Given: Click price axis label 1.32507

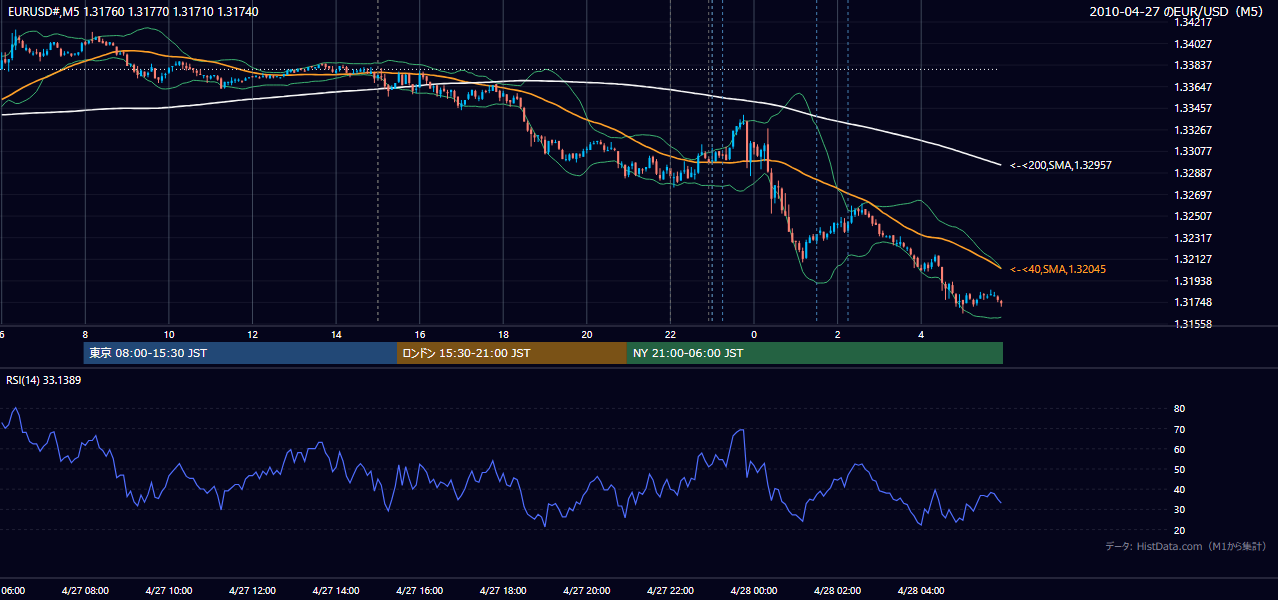Looking at the screenshot, I should [1193, 216].
